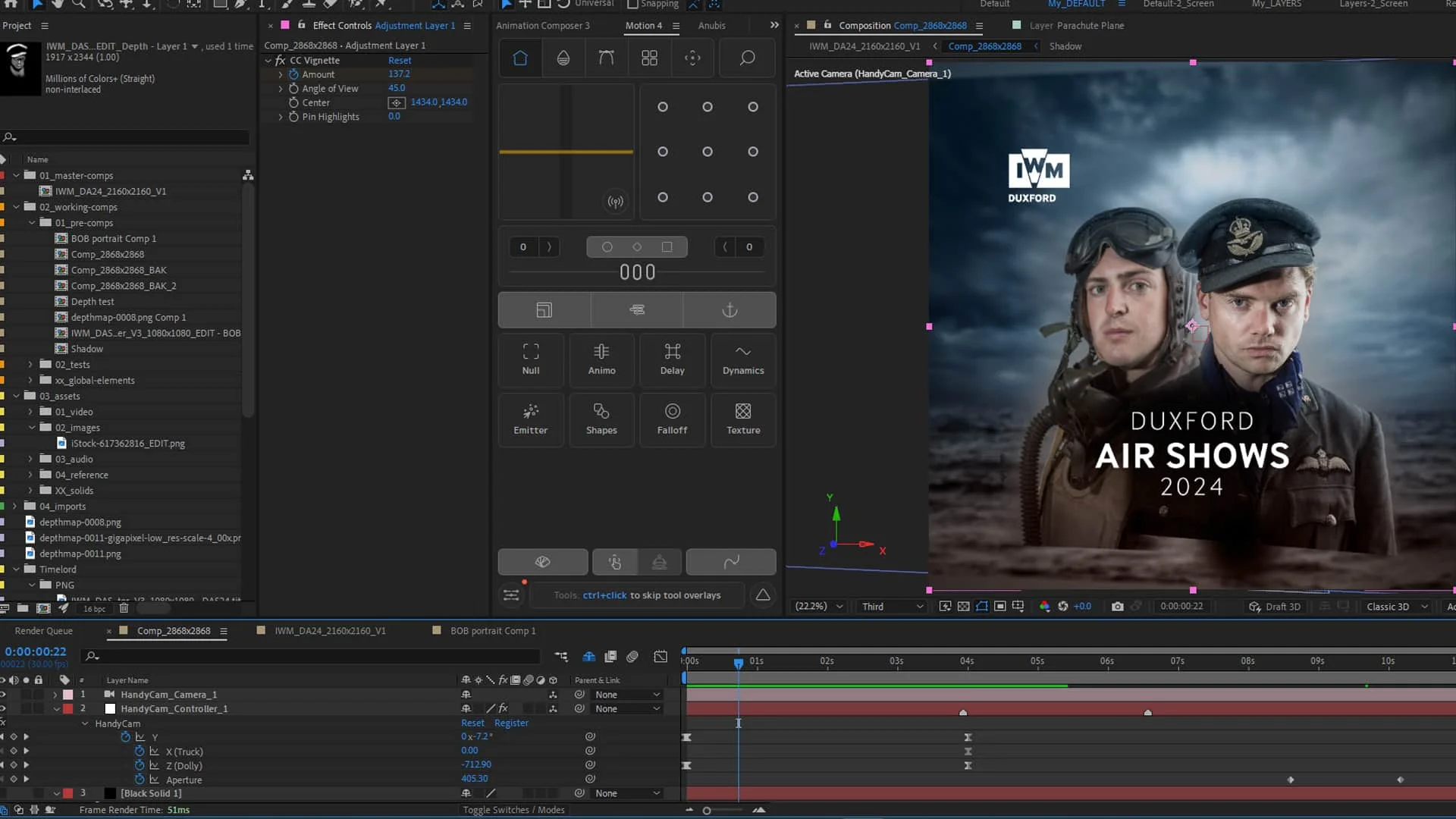Open the Third resolution dropdown
1456x819 pixels.
pos(893,607)
